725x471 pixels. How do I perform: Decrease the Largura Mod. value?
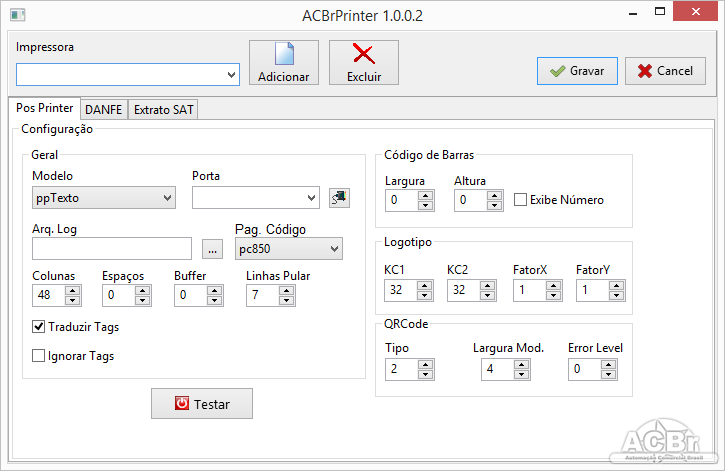521,374
